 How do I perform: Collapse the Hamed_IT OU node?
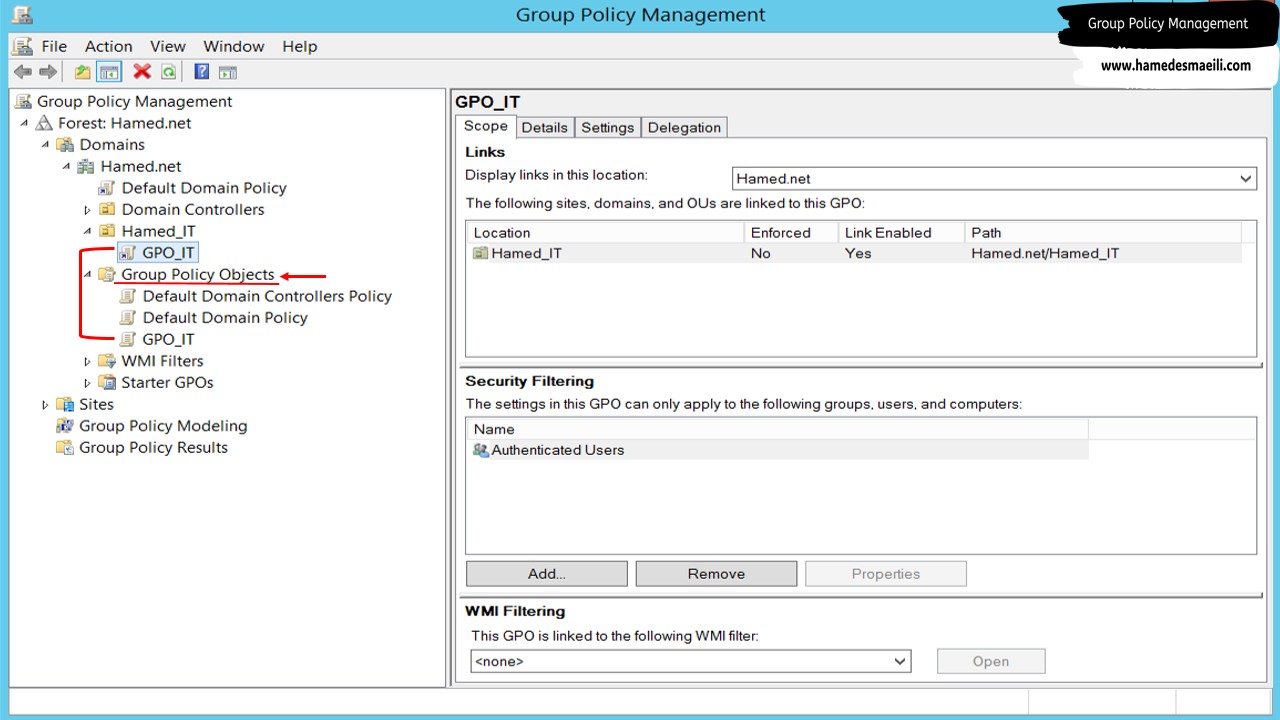click(88, 231)
